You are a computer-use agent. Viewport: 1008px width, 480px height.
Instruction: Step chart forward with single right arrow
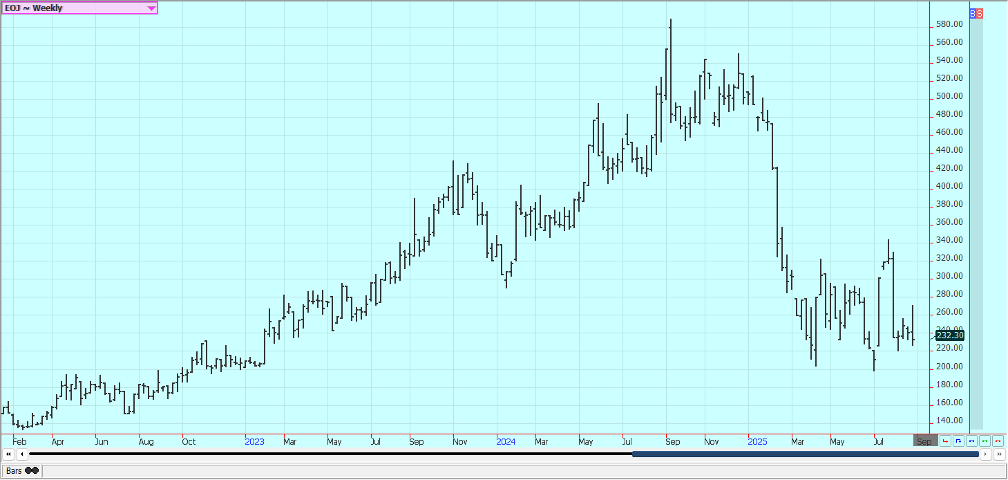click(986, 454)
